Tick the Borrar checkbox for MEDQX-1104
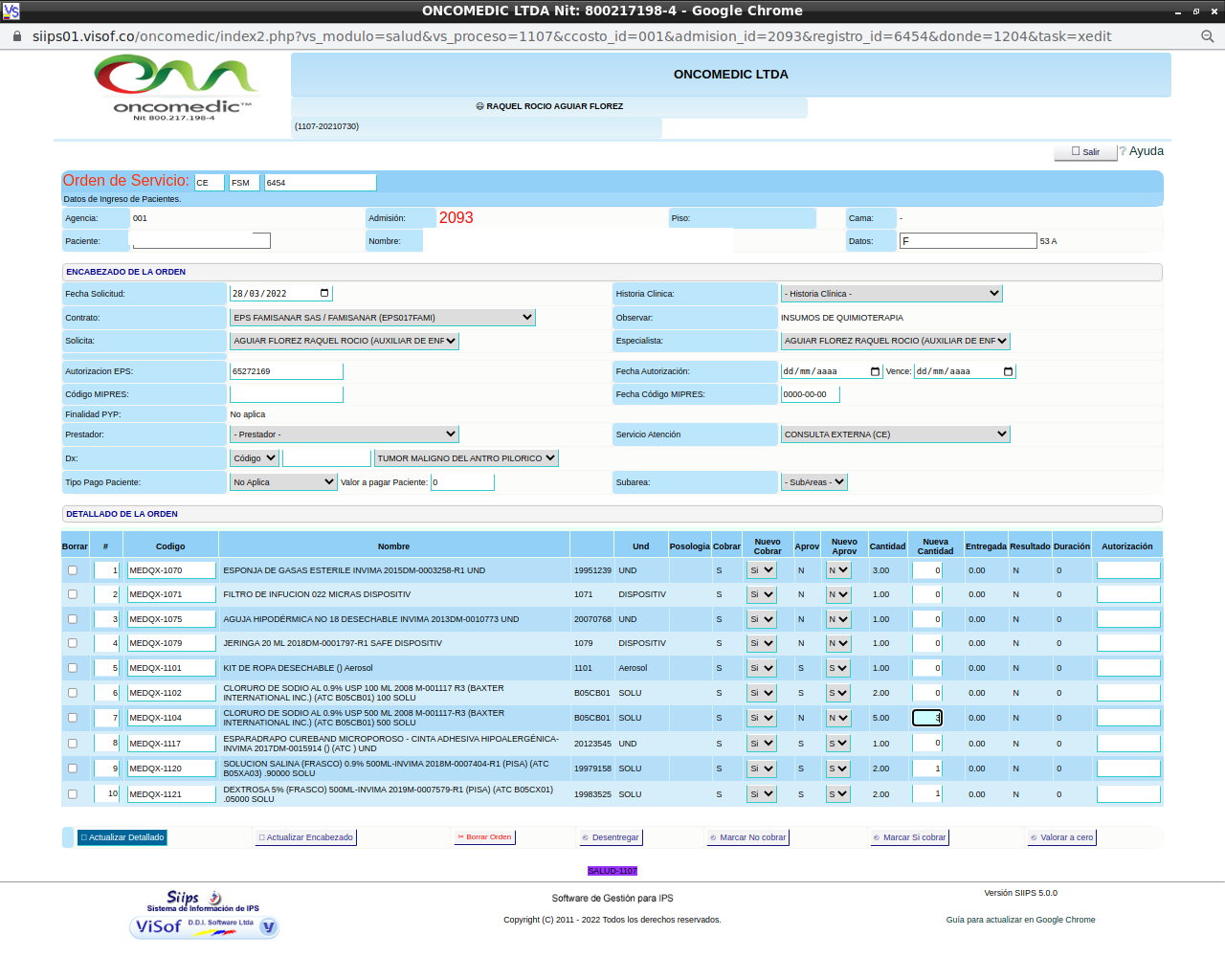 73,718
